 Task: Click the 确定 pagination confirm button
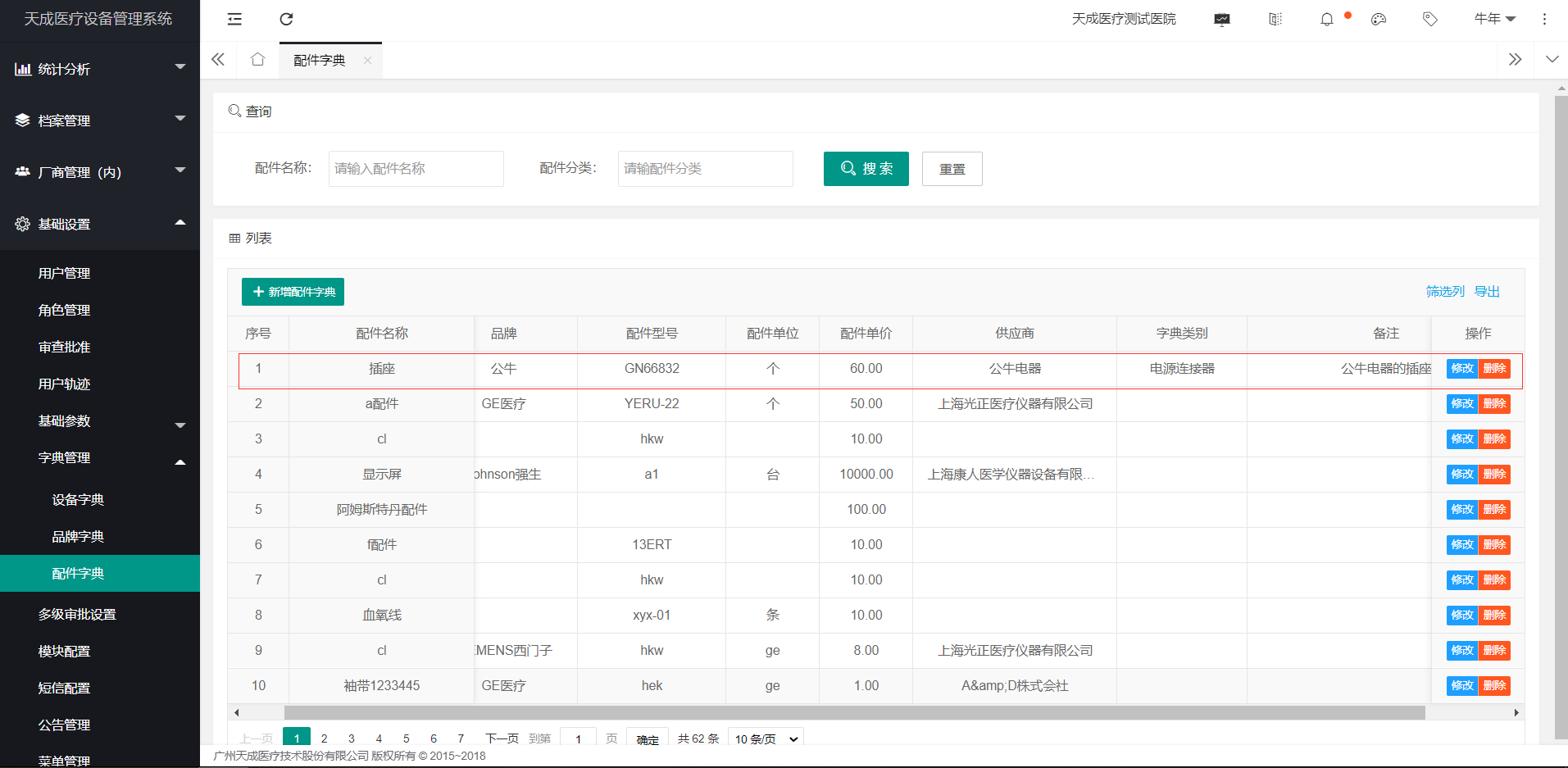648,738
